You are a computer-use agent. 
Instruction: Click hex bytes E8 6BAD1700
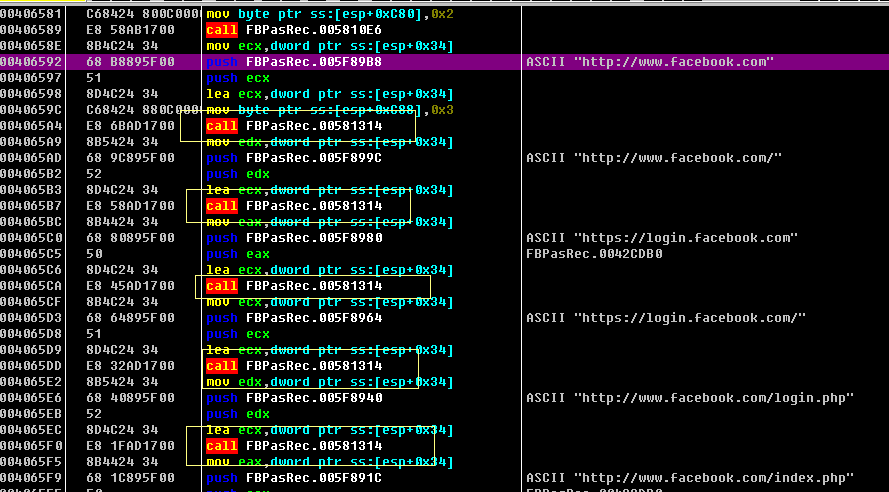click(x=130, y=125)
